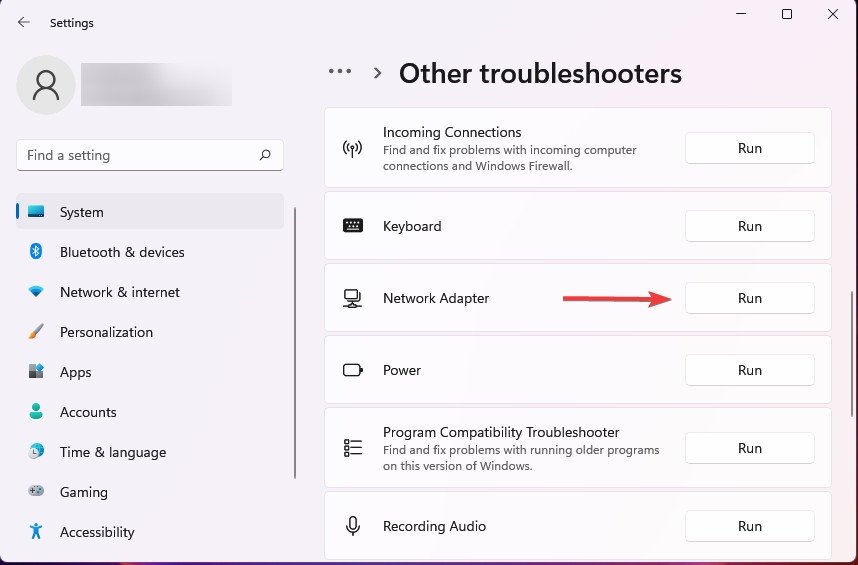Click the user profile avatar icon
Image resolution: width=858 pixels, height=565 pixels.
coord(46,85)
